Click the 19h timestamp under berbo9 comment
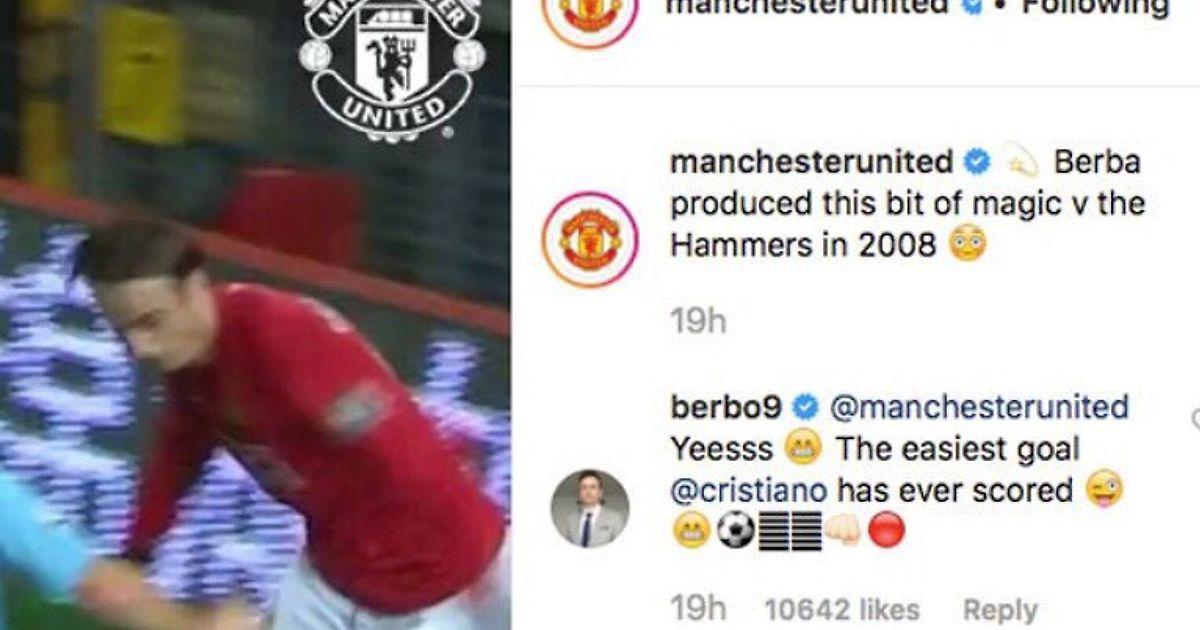1200x630 pixels. coord(697,610)
